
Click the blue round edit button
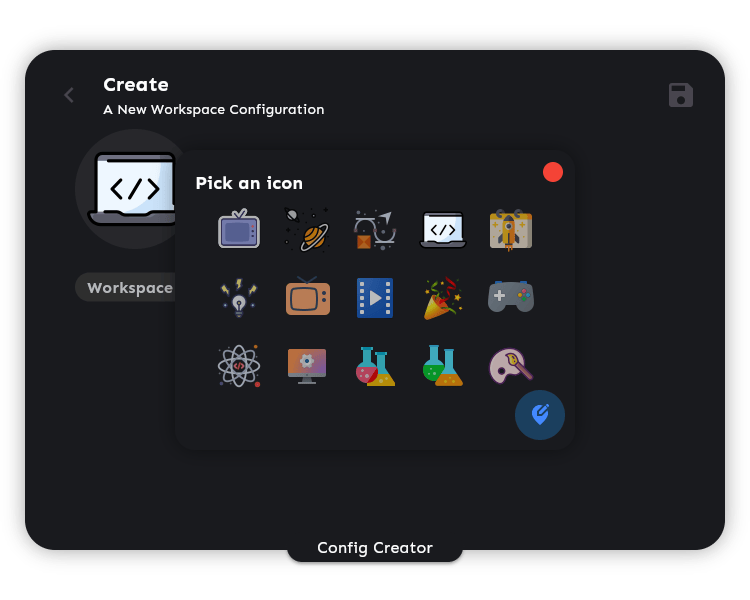coord(540,414)
